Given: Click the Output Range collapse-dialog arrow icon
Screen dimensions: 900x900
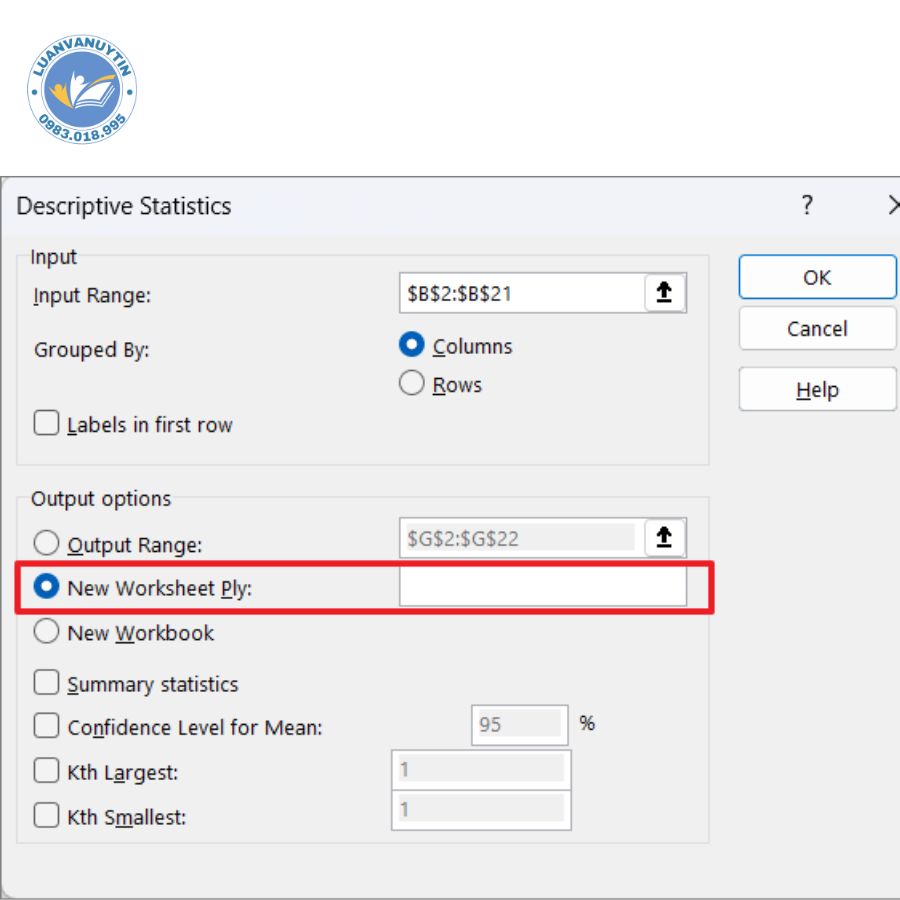Looking at the screenshot, I should [664, 538].
